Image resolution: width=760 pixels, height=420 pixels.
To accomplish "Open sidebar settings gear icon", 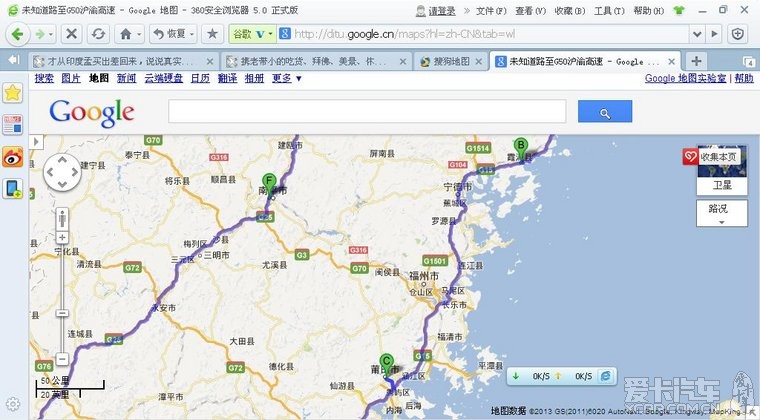I will tap(13, 404).
